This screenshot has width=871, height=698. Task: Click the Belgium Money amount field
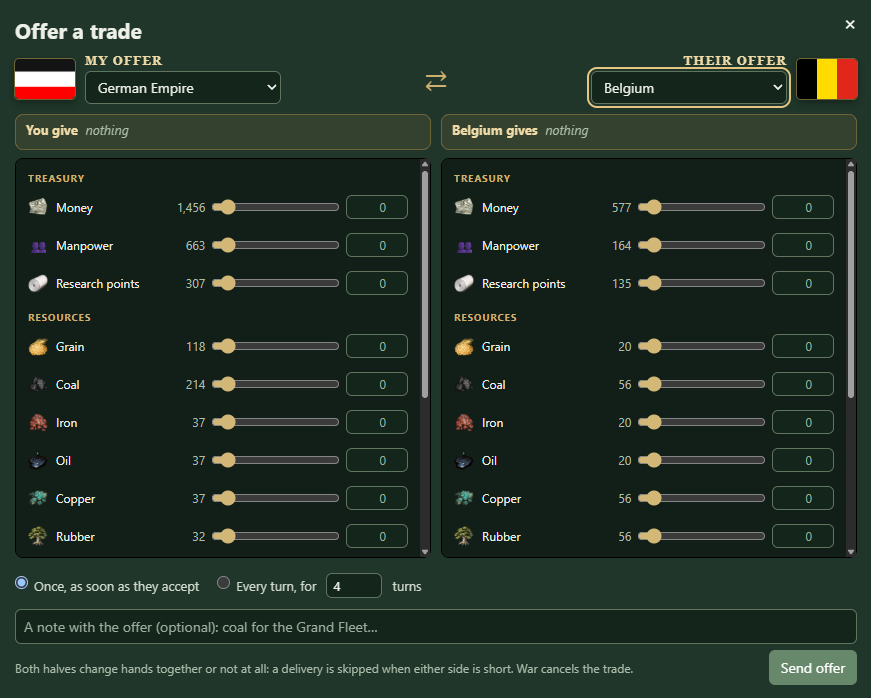(803, 207)
